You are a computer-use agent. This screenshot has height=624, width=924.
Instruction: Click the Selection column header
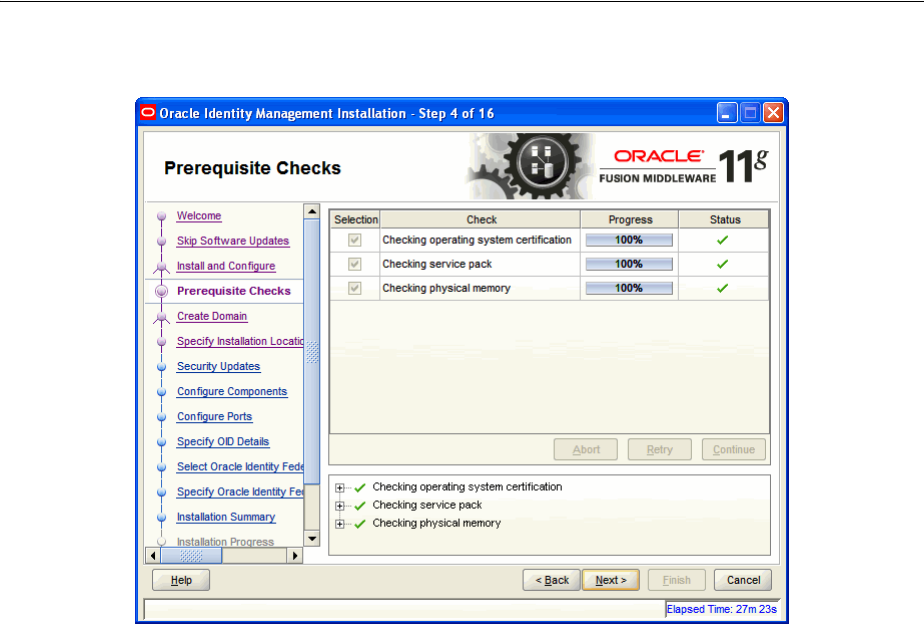[x=355, y=219]
